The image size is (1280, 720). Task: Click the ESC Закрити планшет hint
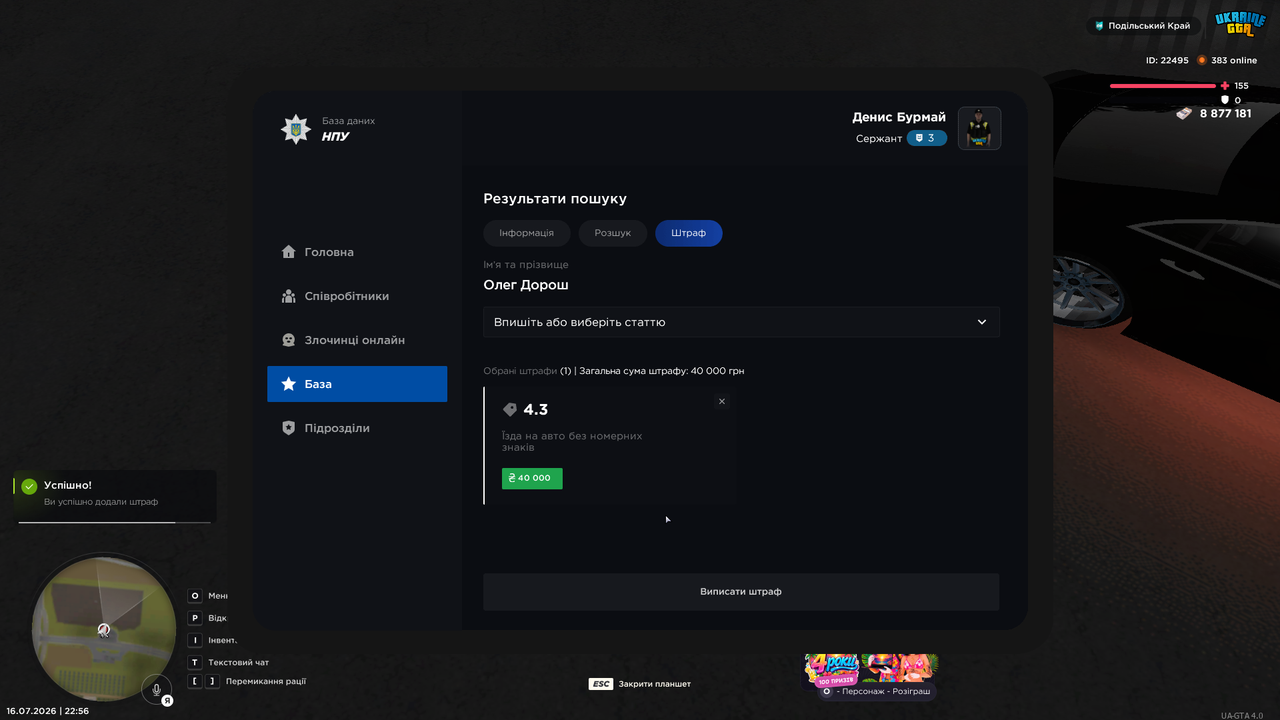(x=640, y=684)
